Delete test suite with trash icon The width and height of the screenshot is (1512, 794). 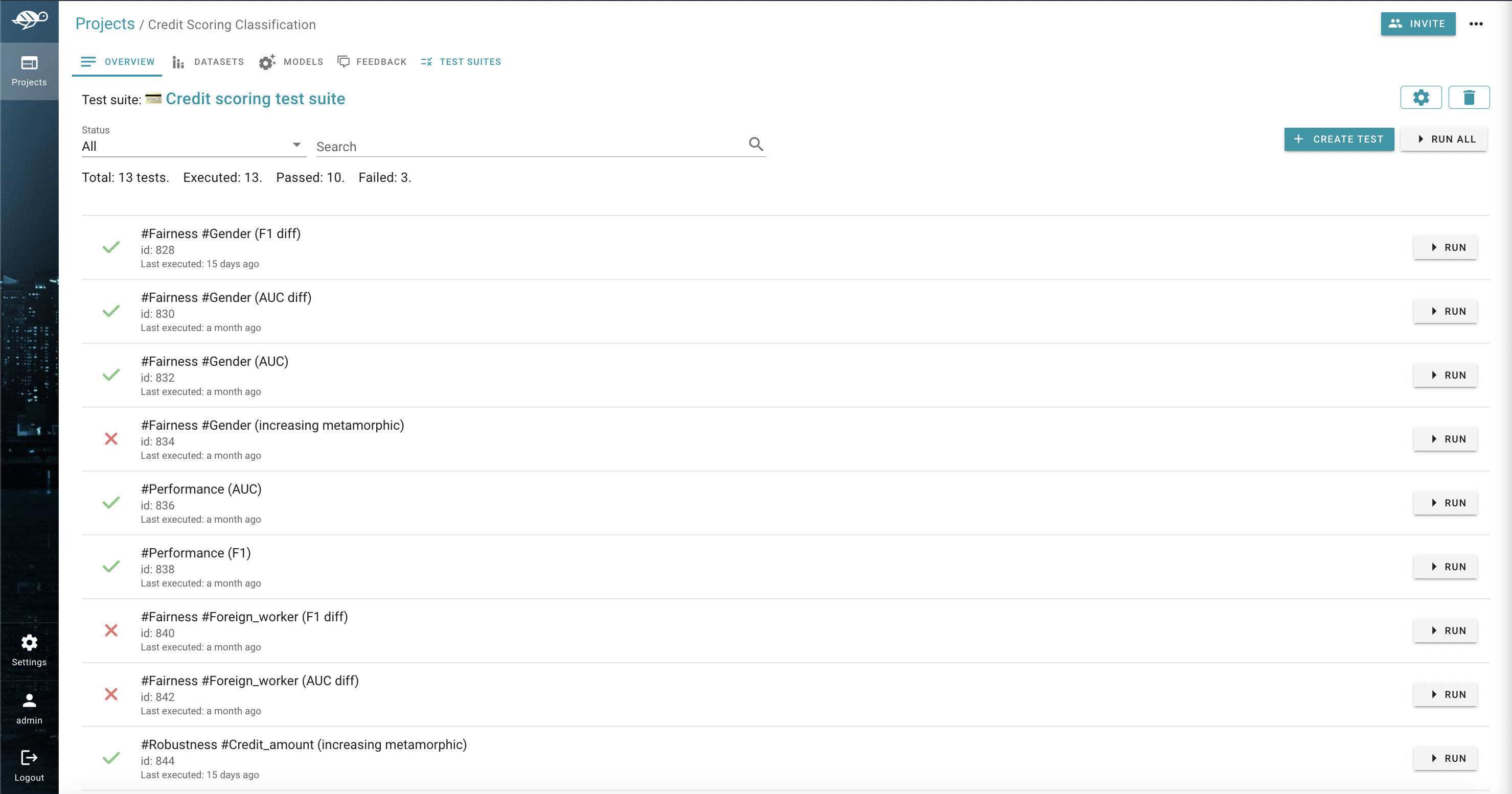[1469, 98]
